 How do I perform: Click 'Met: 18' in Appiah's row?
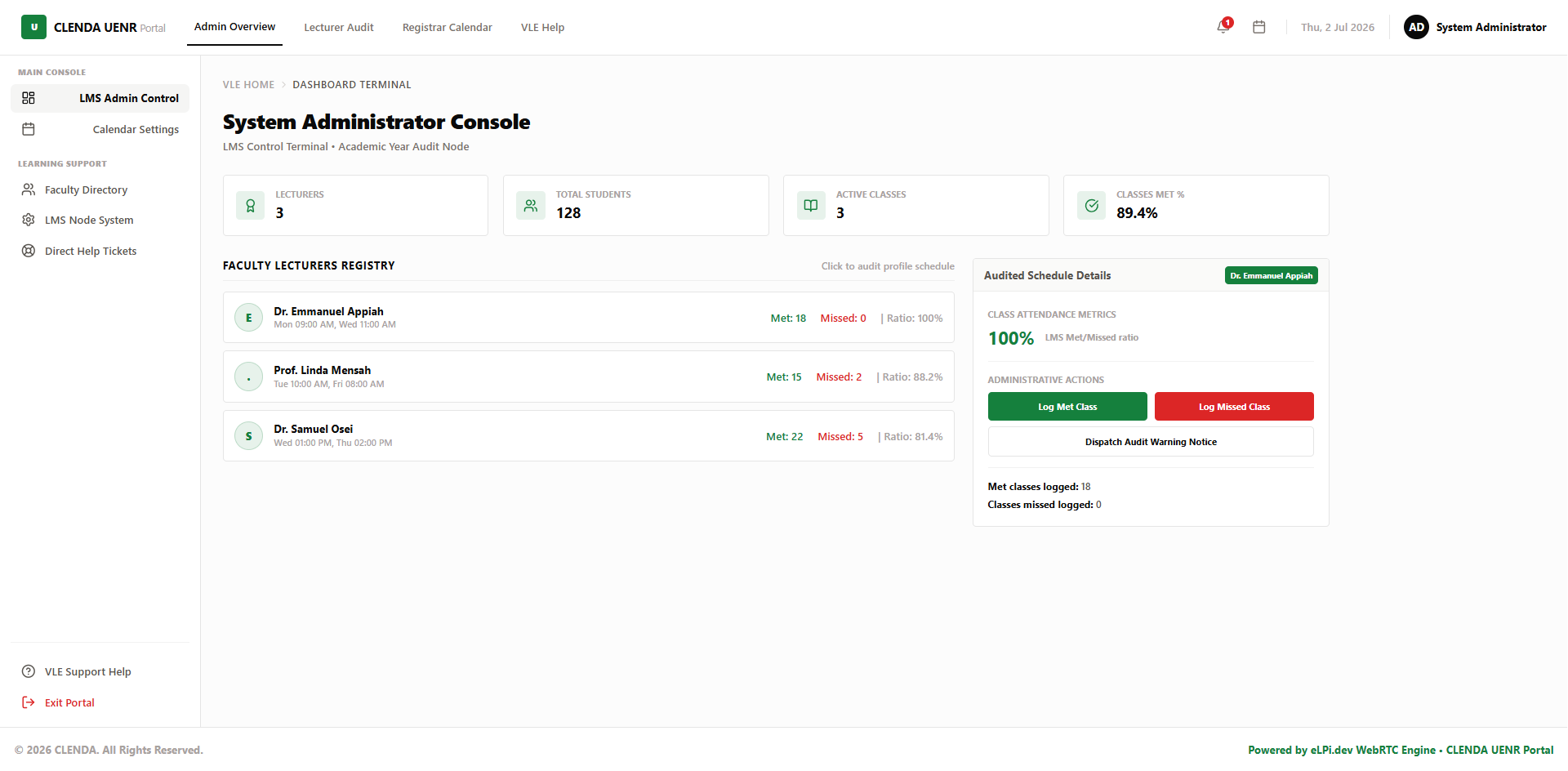click(788, 319)
